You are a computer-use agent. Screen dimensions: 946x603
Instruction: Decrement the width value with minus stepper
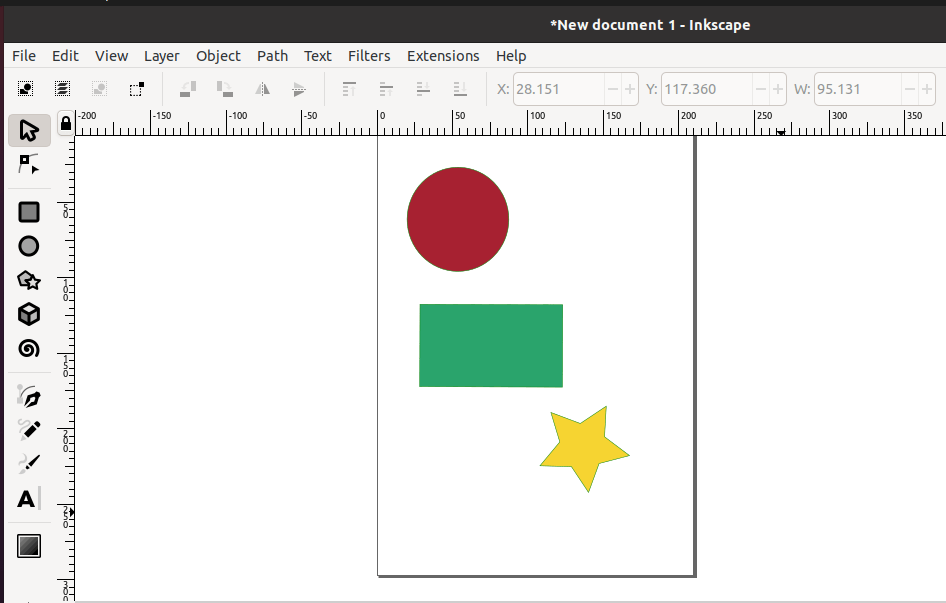911,89
